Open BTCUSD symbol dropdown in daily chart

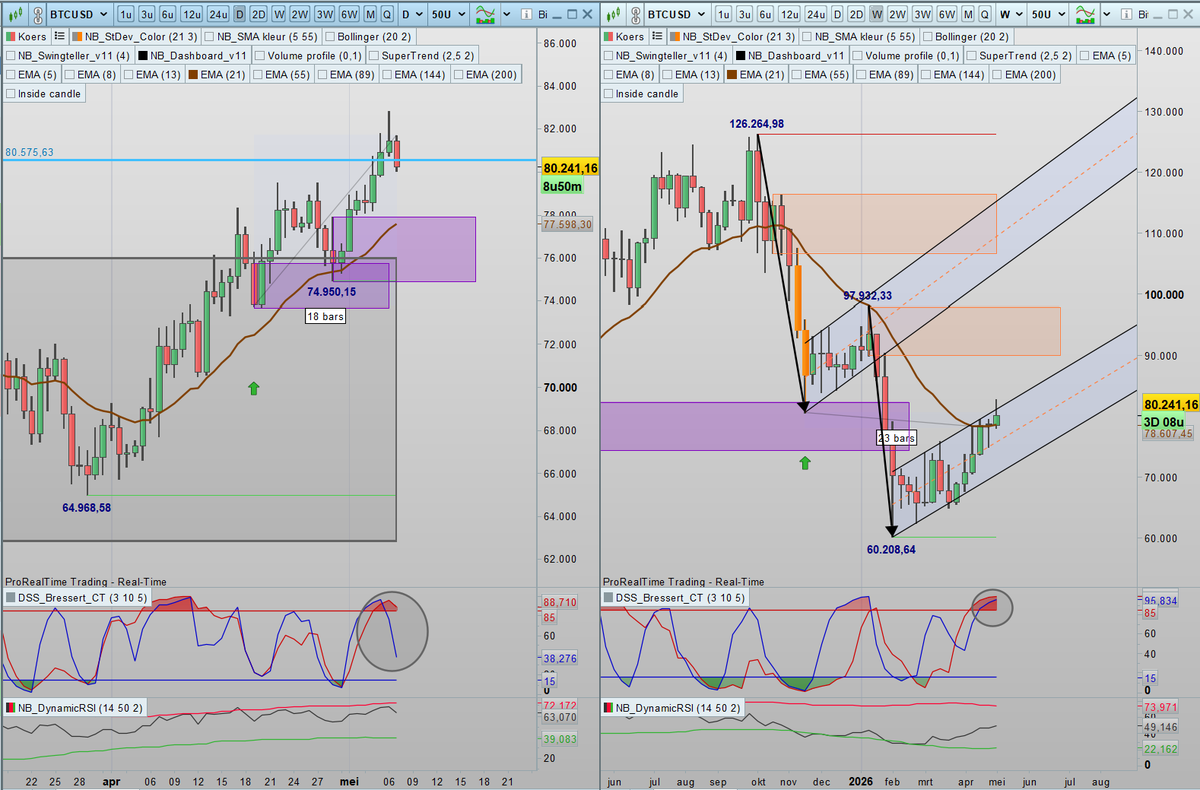coord(79,15)
